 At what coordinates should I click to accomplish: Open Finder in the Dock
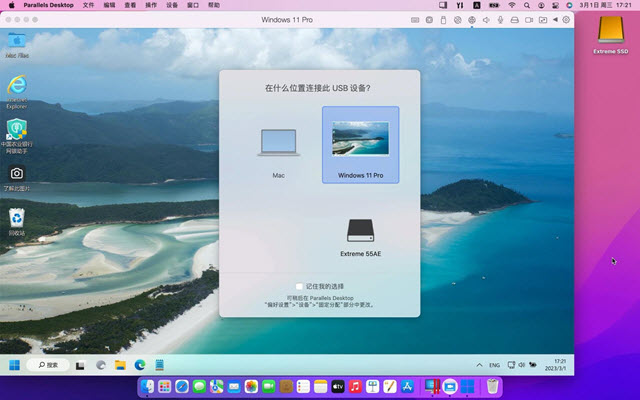click(x=147, y=386)
